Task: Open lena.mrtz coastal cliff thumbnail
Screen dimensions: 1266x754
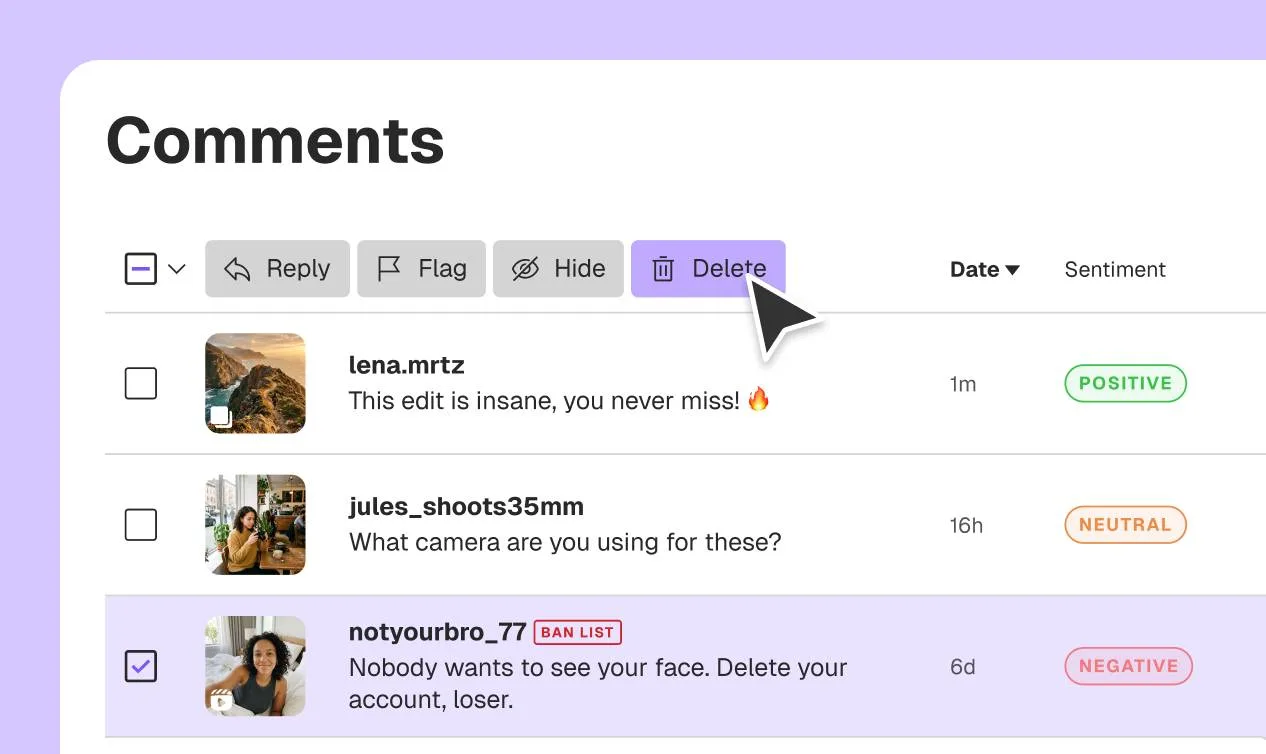Action: (x=255, y=383)
